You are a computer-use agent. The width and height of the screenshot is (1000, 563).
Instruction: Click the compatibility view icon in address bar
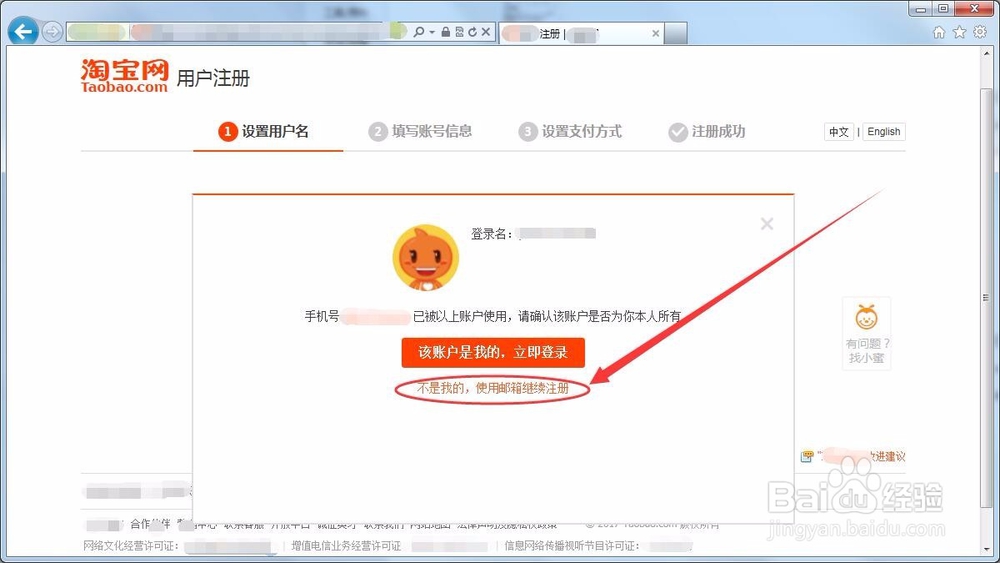tap(459, 32)
